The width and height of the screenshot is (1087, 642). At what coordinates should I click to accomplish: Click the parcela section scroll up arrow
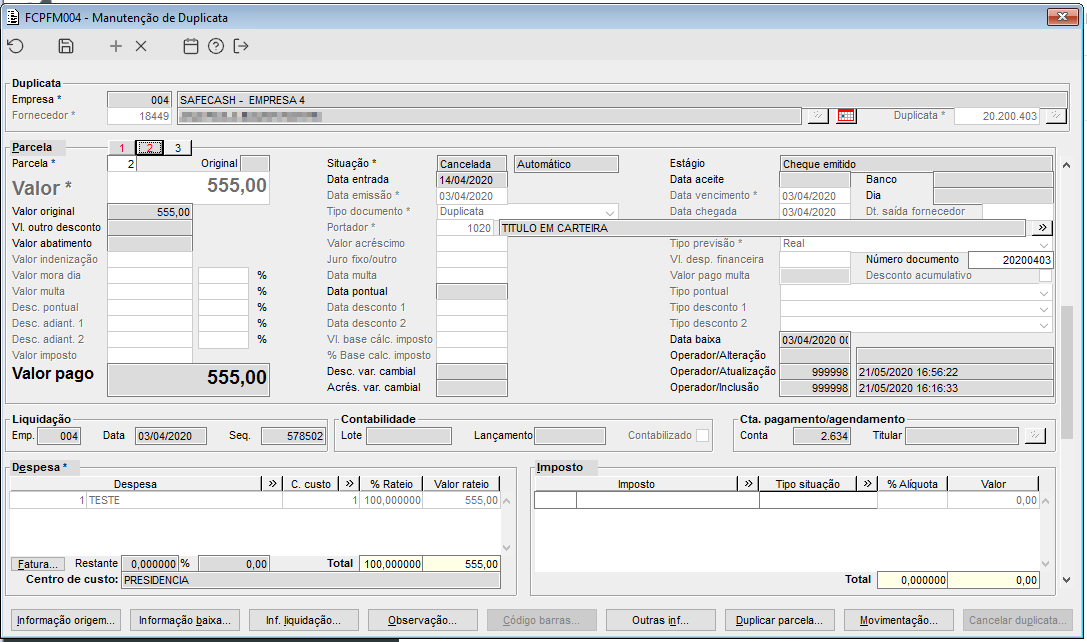pyautogui.click(x=1066, y=165)
